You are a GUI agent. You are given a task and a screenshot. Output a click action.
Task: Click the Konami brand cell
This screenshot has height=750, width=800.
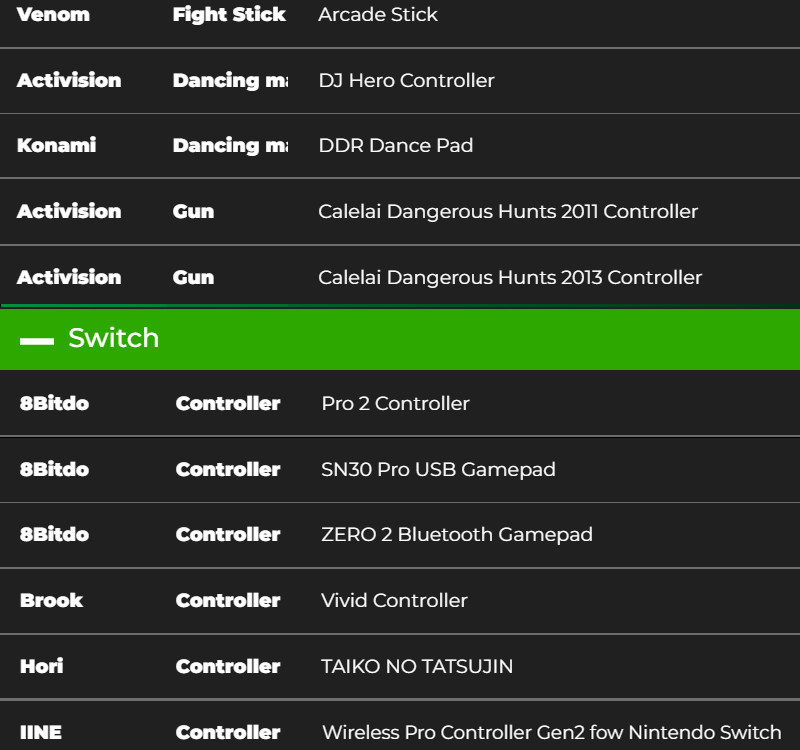(x=56, y=145)
